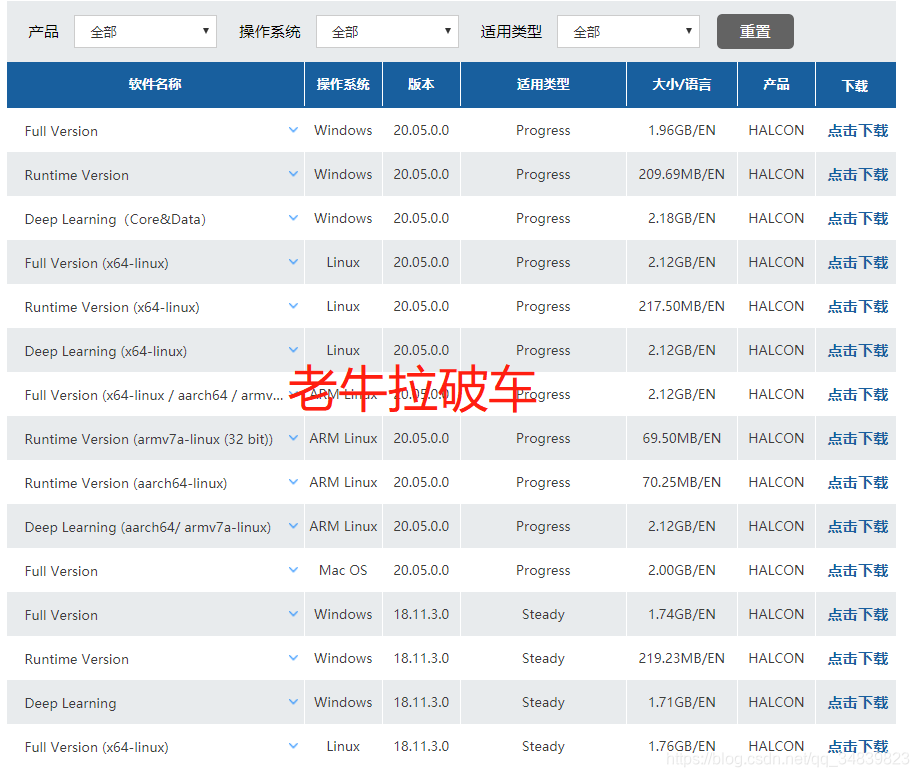This screenshot has width=919, height=777.
Task: Open the 产品 filter dropdown
Action: (x=145, y=32)
